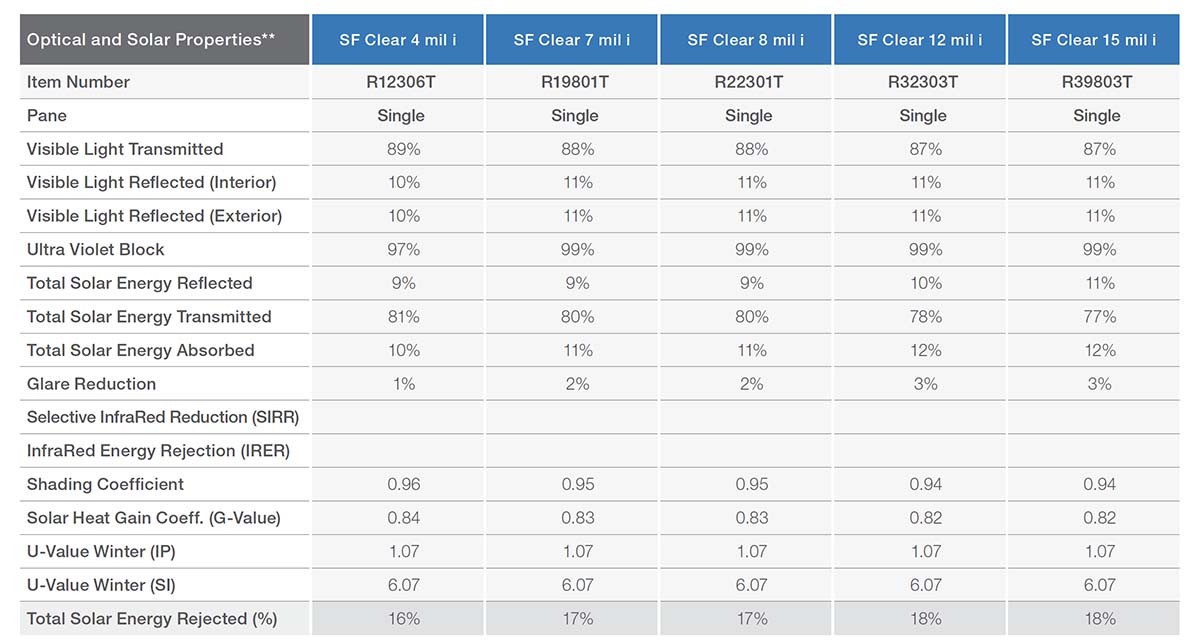Select the Total Solar Energy Rejected label
The image size is (1200, 640).
152,619
